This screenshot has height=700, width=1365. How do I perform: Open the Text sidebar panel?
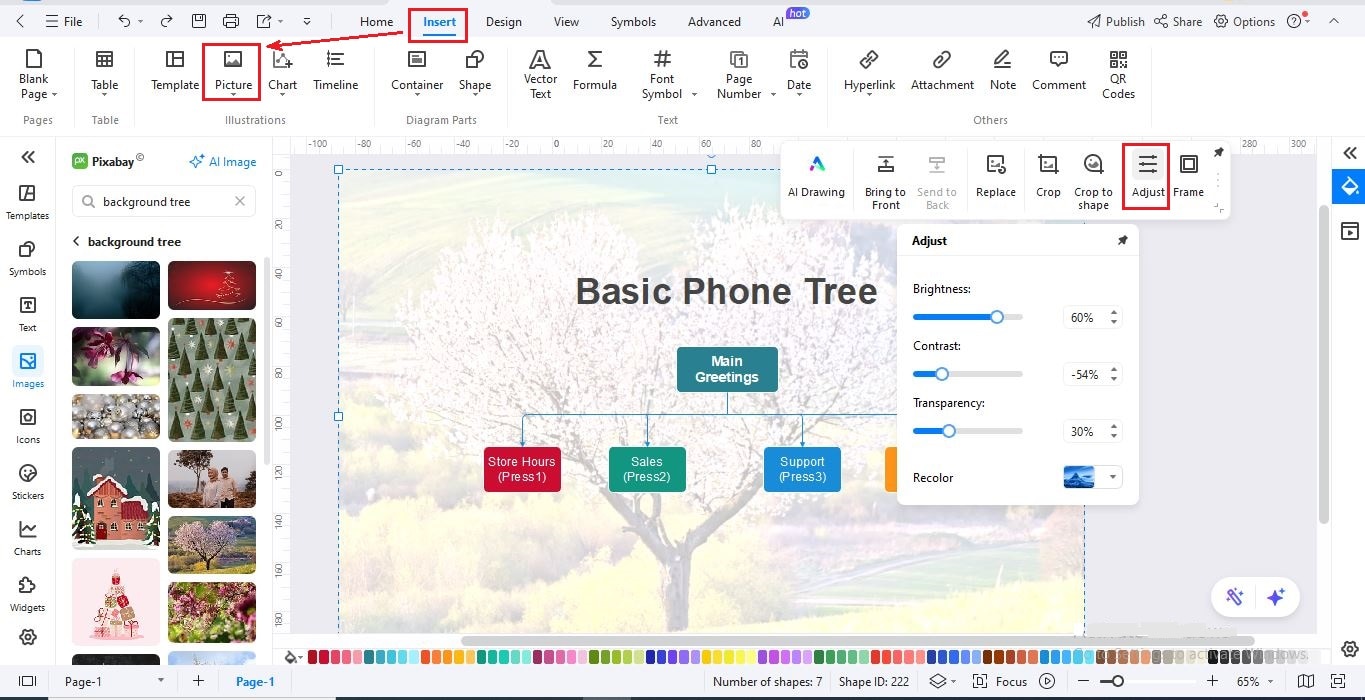coord(27,314)
